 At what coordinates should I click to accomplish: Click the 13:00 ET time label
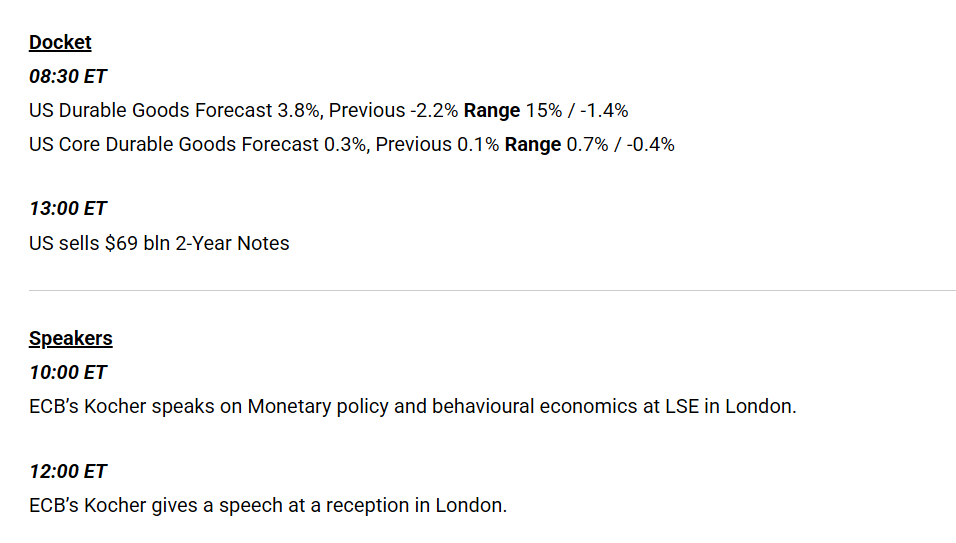click(x=68, y=208)
